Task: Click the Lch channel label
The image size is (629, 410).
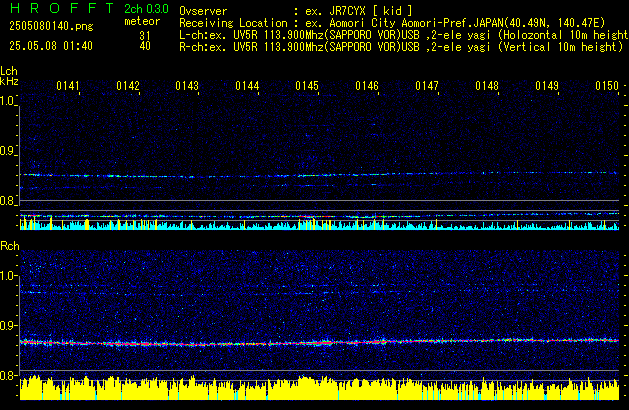Action: 9,71
